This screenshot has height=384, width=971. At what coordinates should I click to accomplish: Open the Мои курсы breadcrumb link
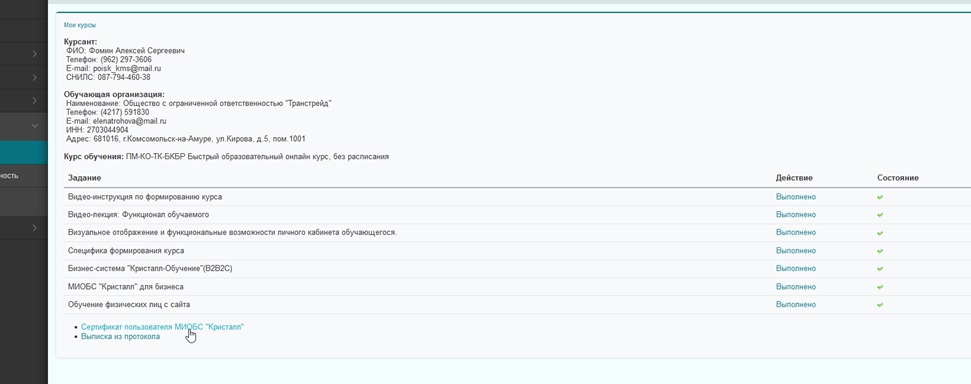(80, 25)
